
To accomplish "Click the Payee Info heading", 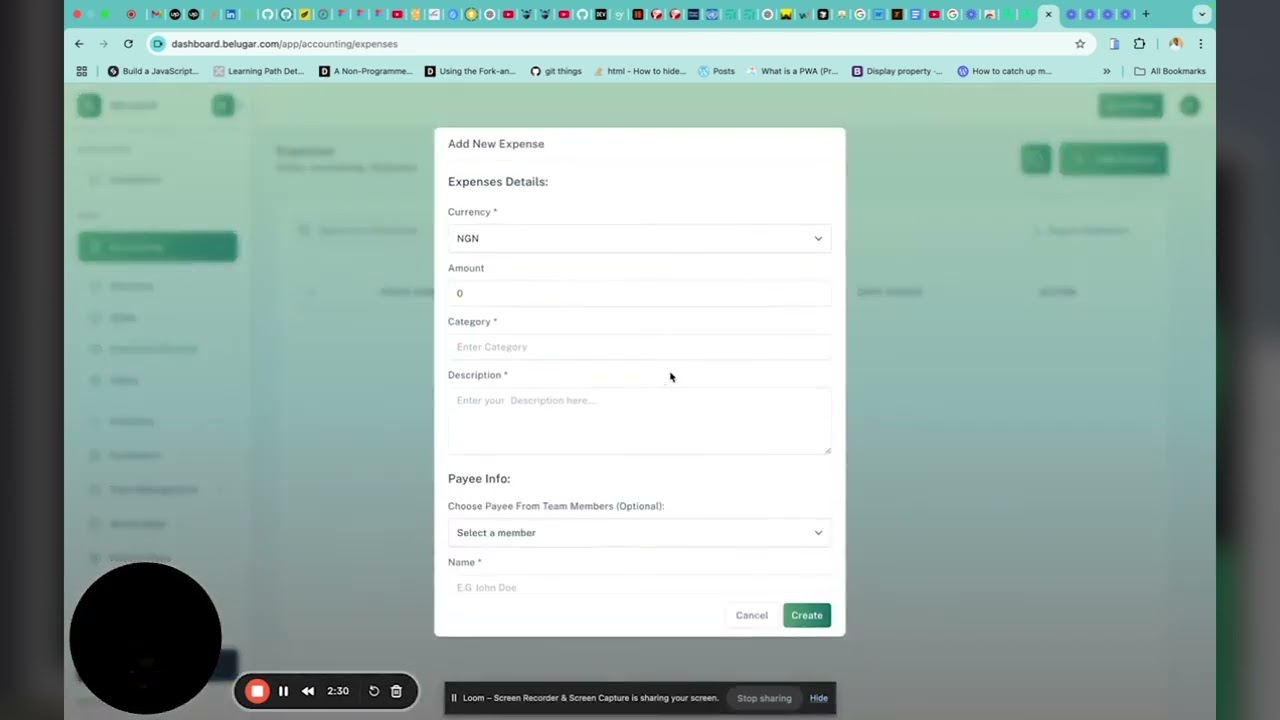I will tap(479, 479).
